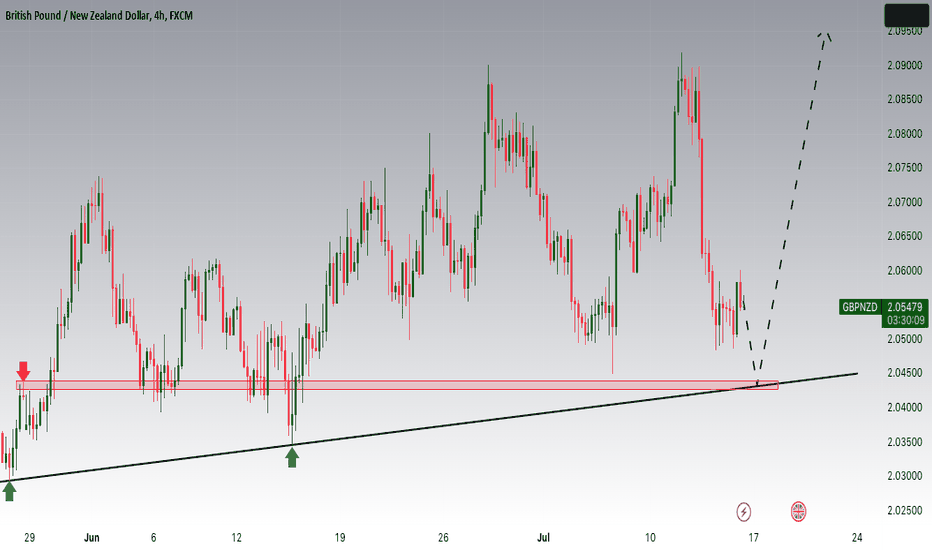Viewport: 932px width, 550px height.
Task: Click the 03:30:09 candle countdown
Action: pos(905,320)
